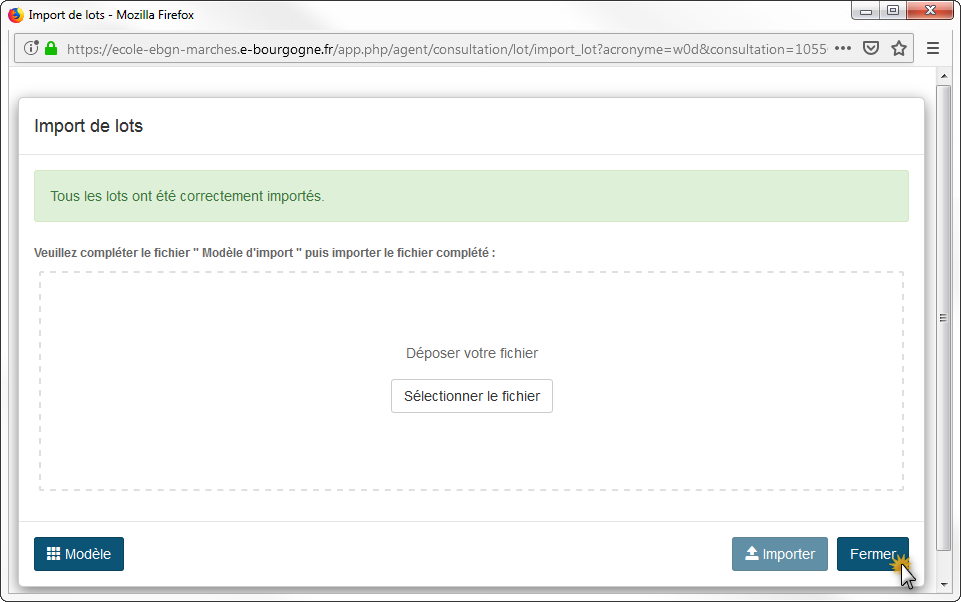This screenshot has height=602, width=961.
Task: Minimize the Firefox window
Action: (x=865, y=11)
